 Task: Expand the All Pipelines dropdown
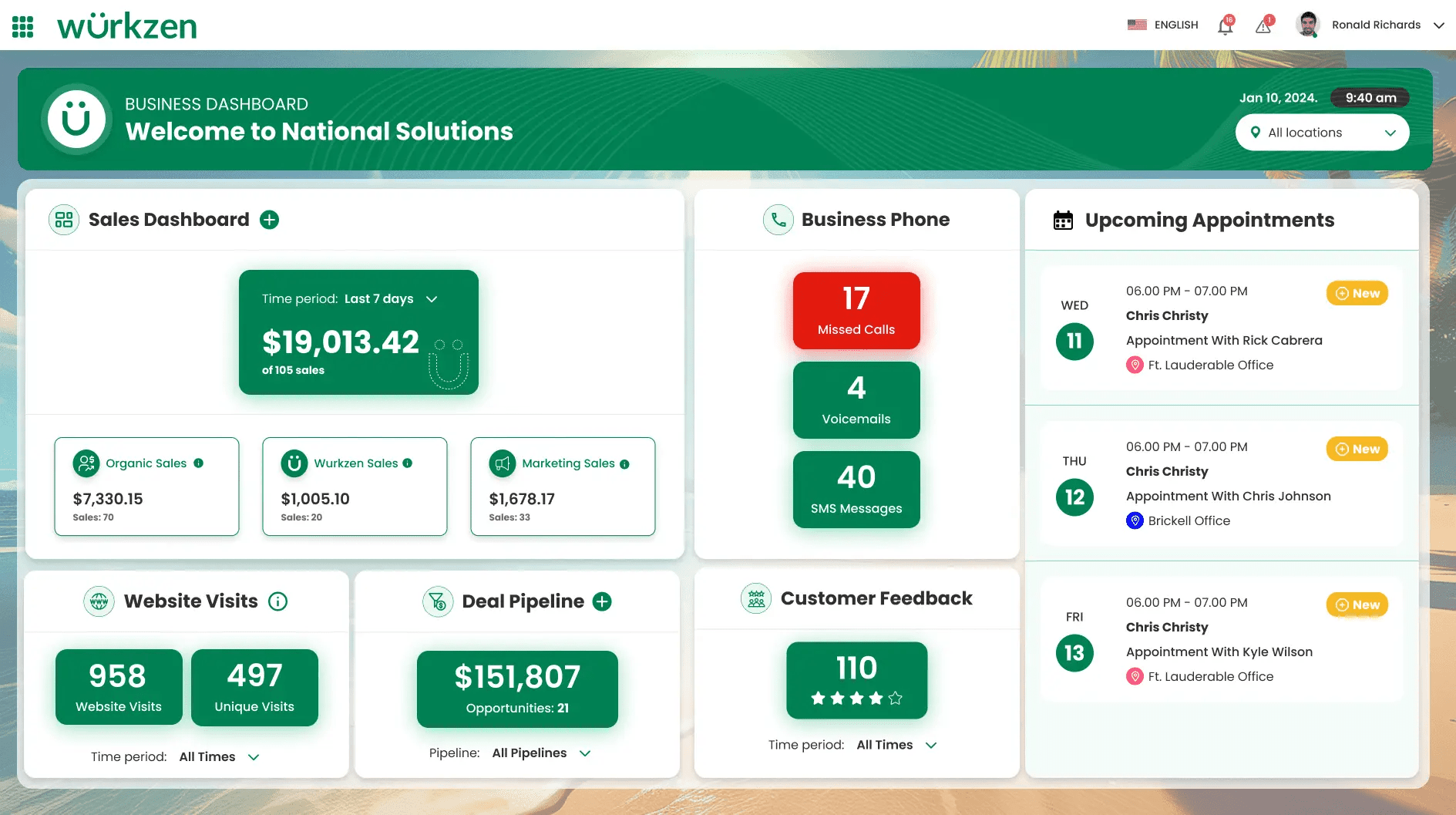tap(541, 753)
